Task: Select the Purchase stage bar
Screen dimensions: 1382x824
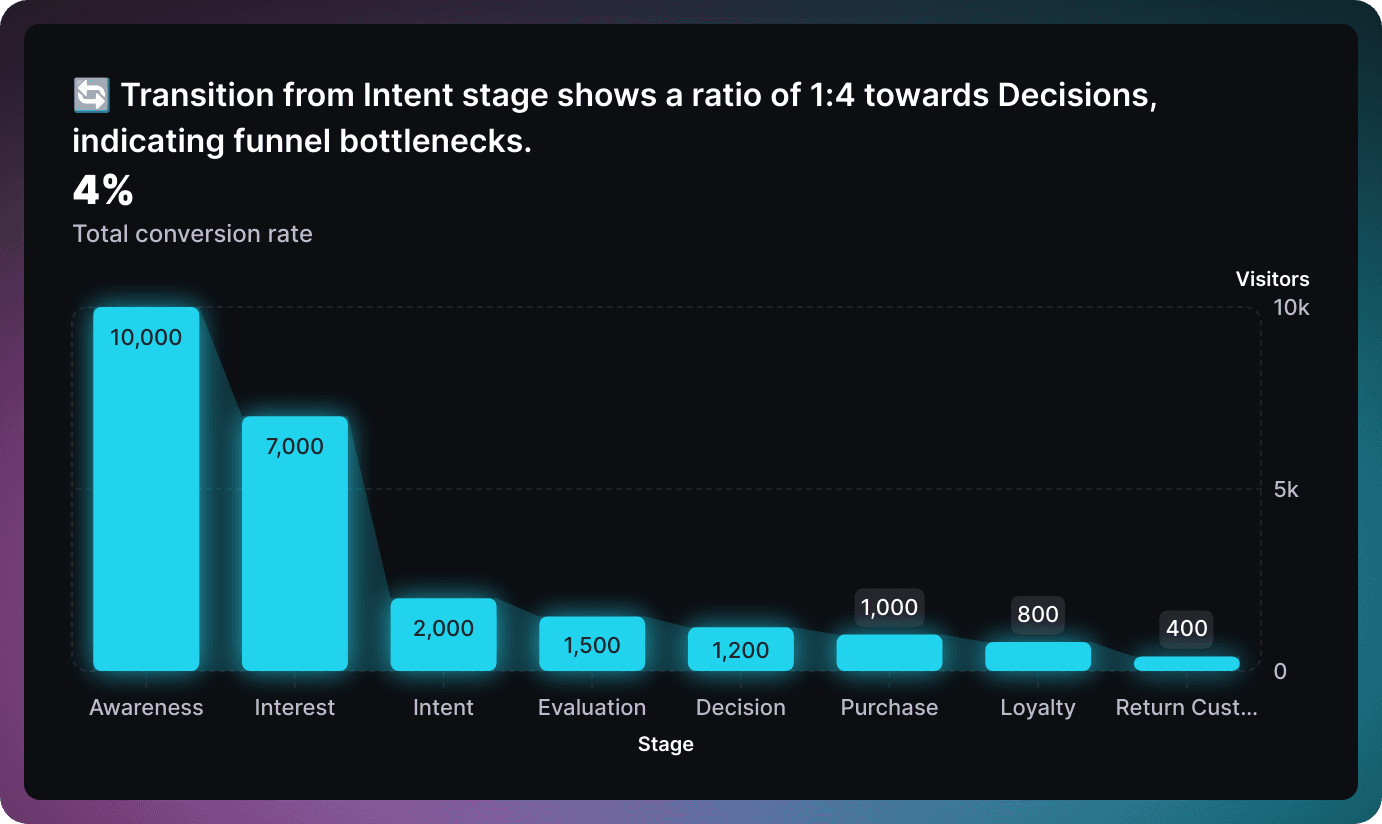Action: [889, 652]
